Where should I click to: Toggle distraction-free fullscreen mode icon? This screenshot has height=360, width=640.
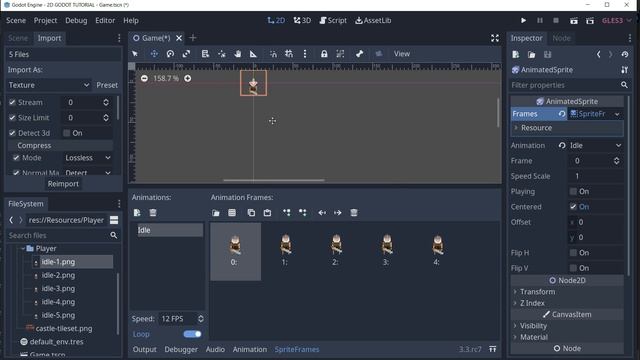495,38
